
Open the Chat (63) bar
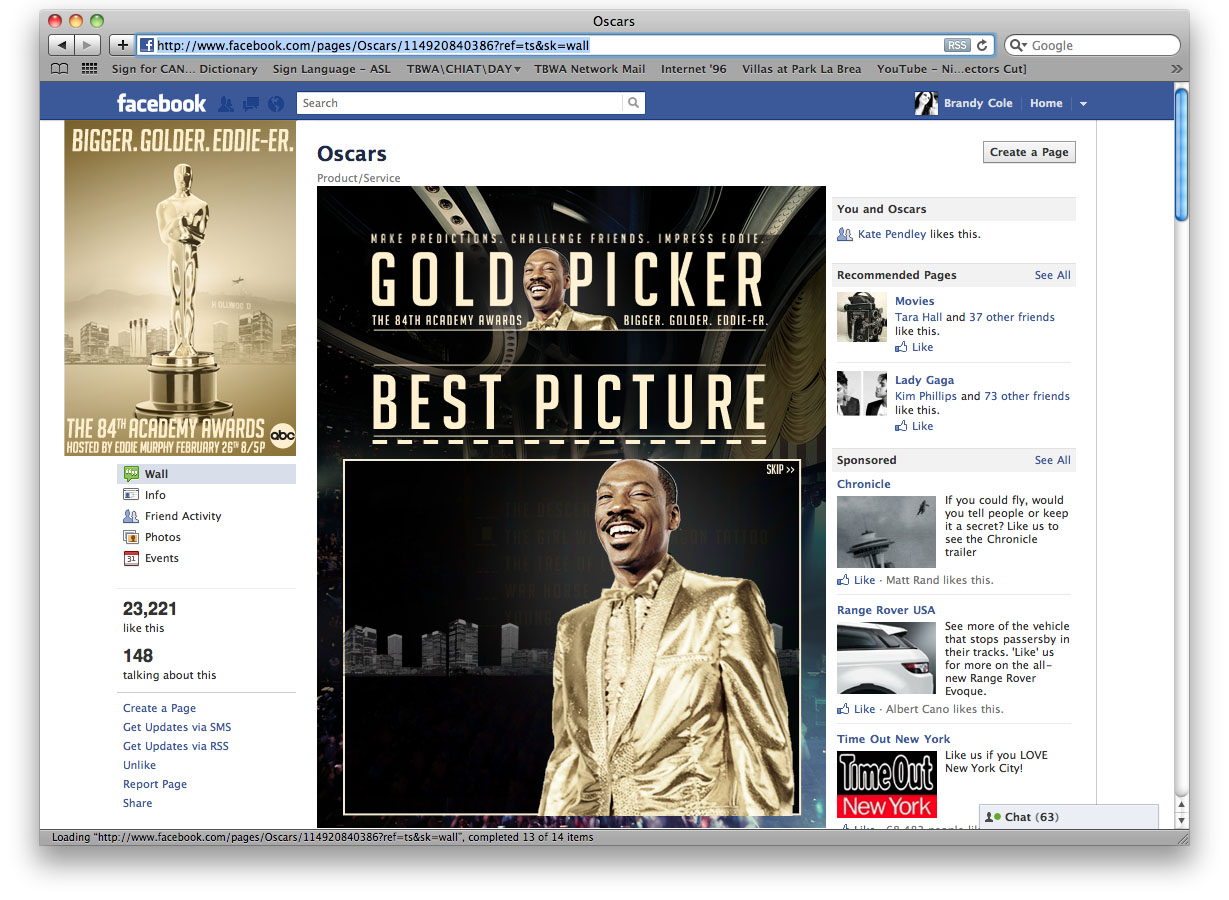tap(1068, 817)
